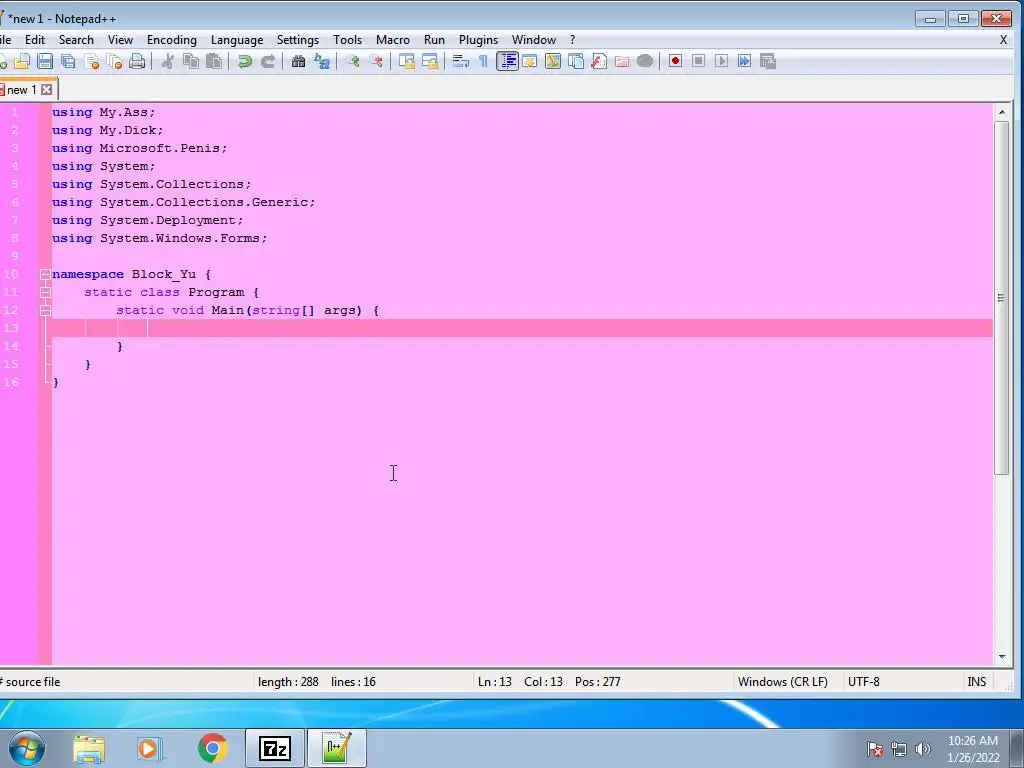Open Google Chrome from the taskbar
Screen dimensions: 1024x768
pyautogui.click(x=212, y=748)
